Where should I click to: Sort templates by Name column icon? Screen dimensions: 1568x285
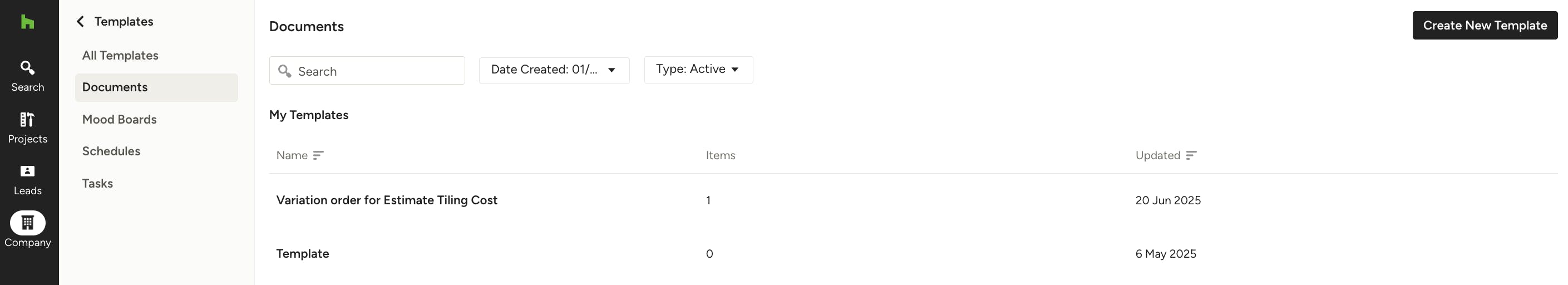tap(318, 155)
